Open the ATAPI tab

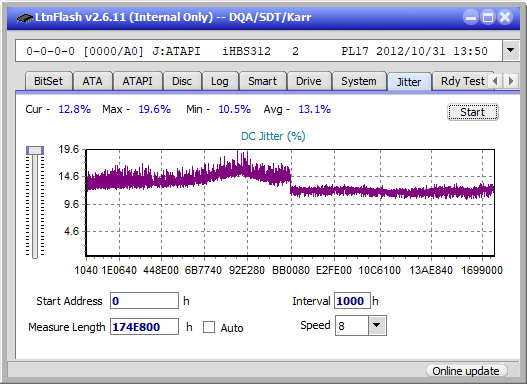(137, 81)
